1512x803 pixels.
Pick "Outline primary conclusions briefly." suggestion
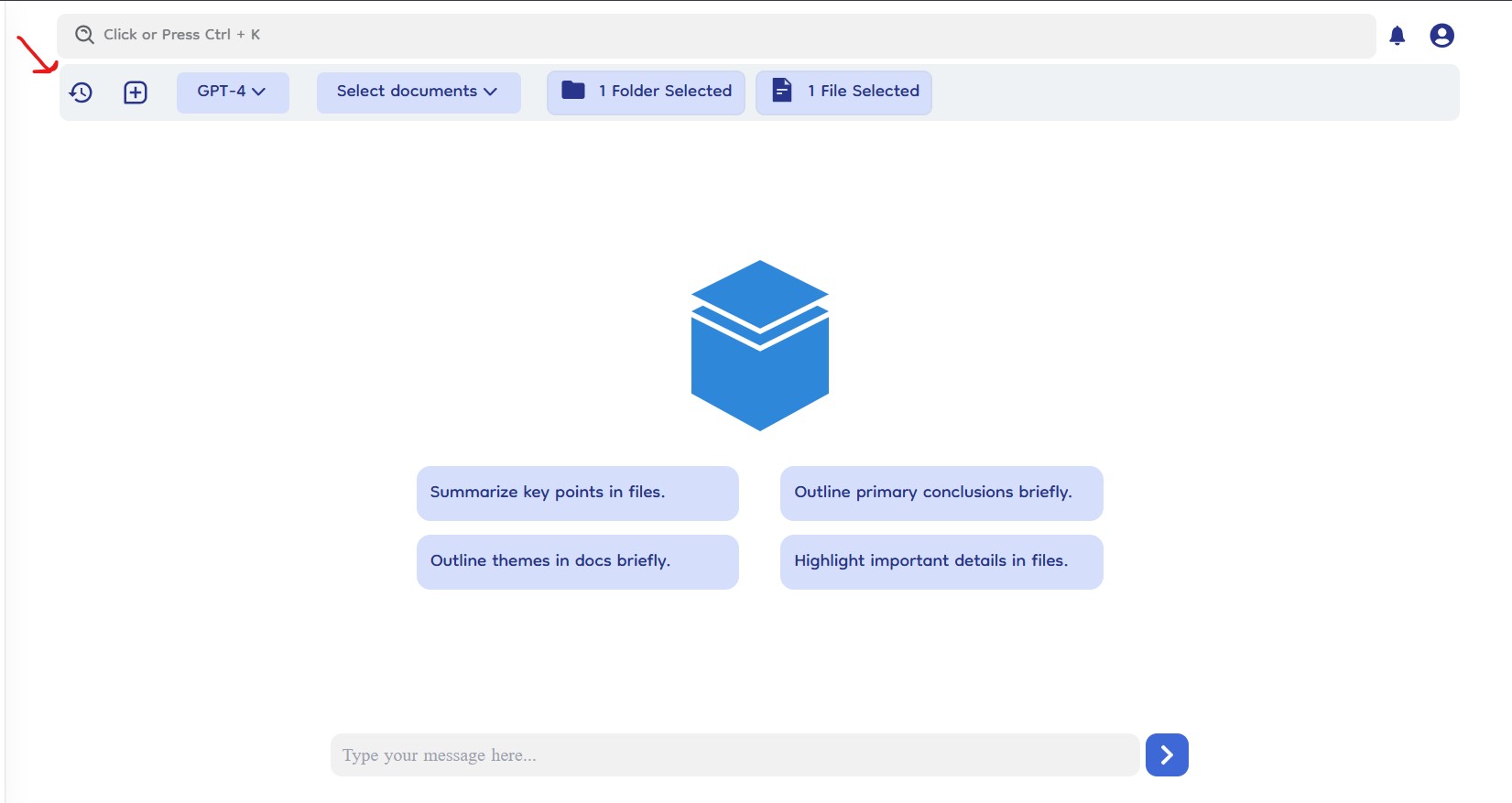(x=941, y=493)
